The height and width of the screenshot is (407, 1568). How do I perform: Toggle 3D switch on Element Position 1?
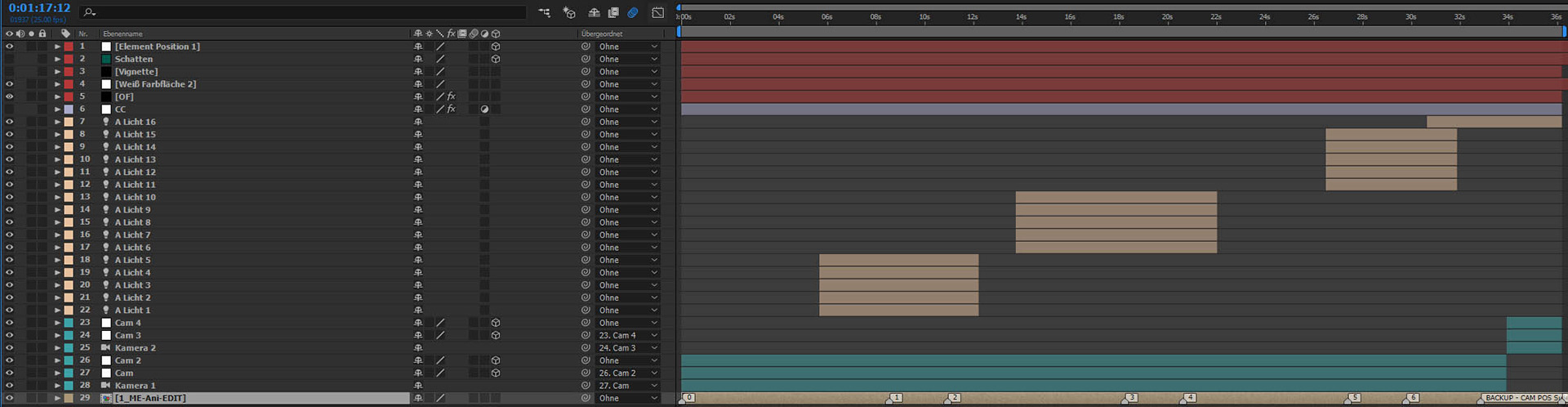pyautogui.click(x=496, y=47)
